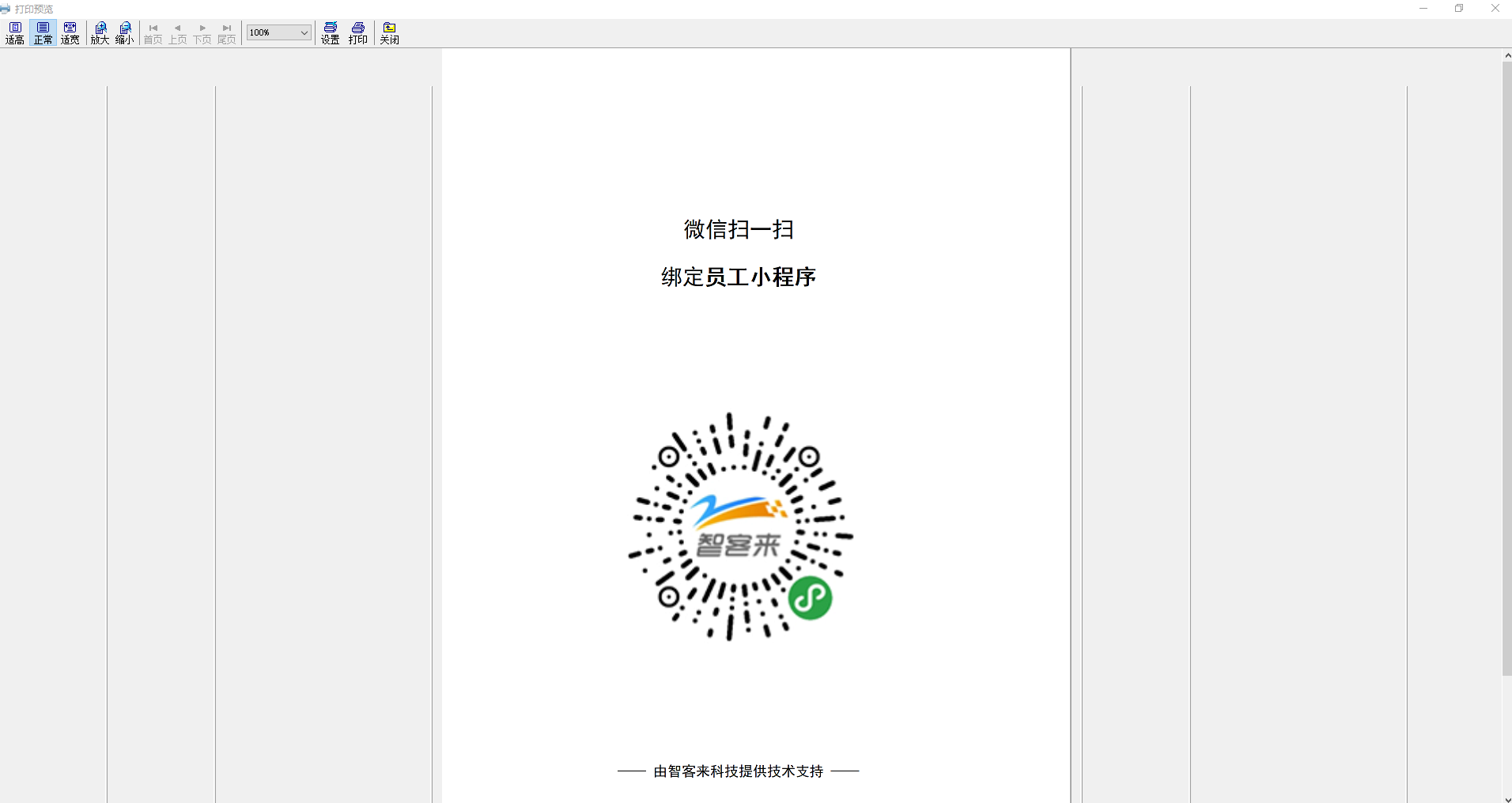This screenshot has height=803, width=1512.
Task: Click the 放大 zoom in icon
Action: point(100,33)
